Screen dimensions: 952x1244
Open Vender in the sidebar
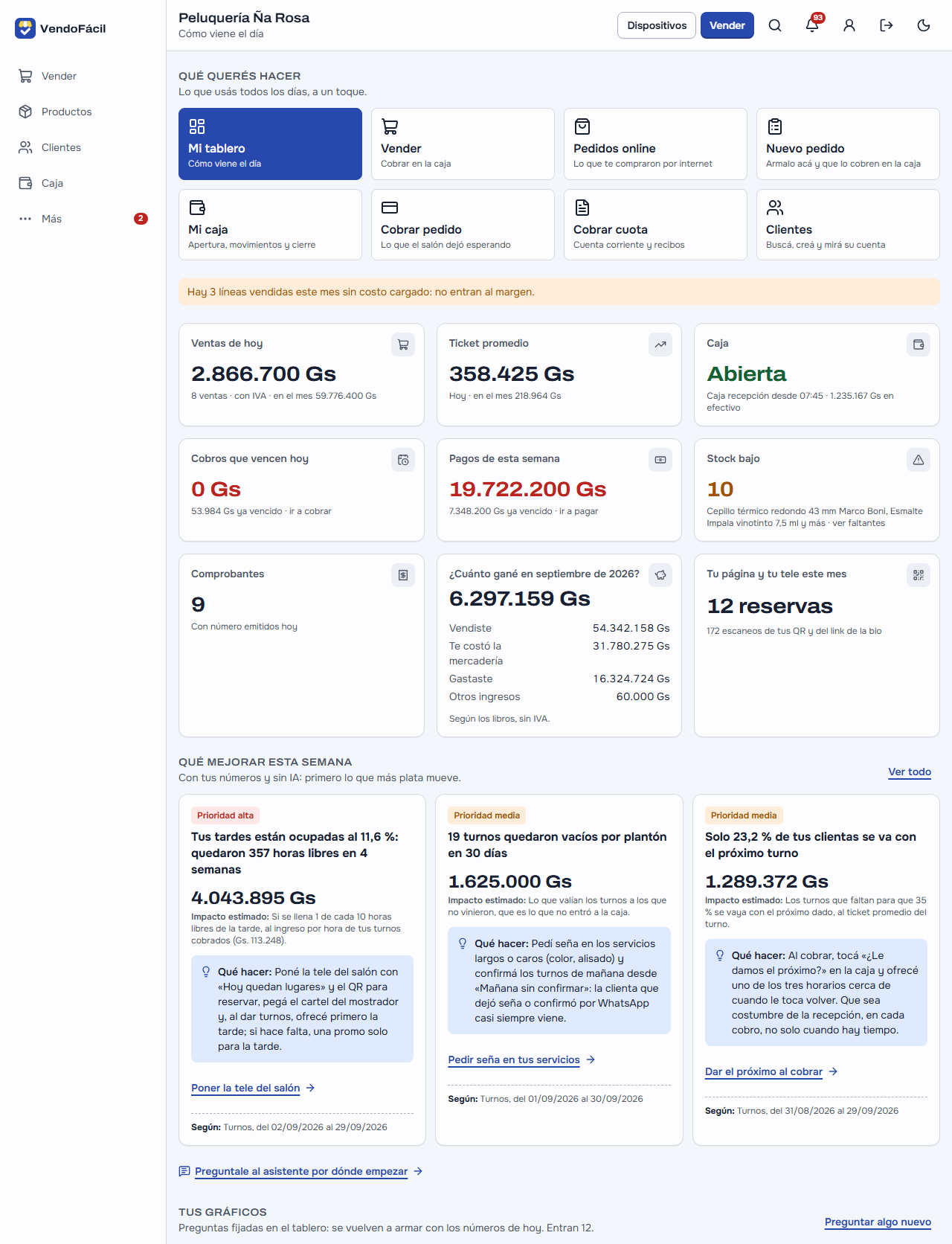tap(83, 76)
